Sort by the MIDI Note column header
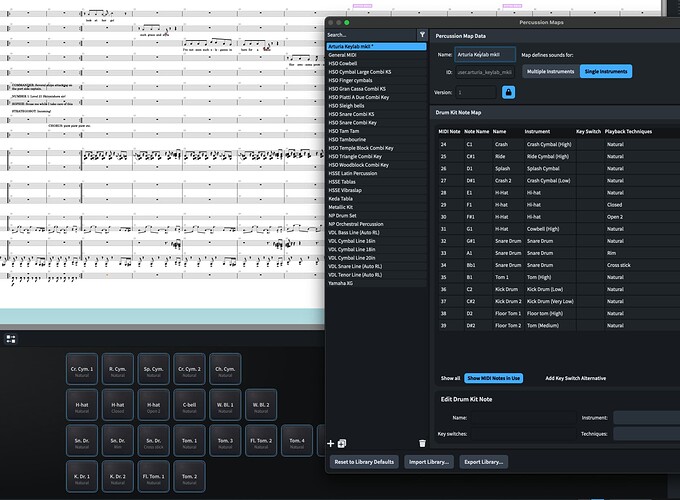This screenshot has height=500, width=680. pos(449,131)
